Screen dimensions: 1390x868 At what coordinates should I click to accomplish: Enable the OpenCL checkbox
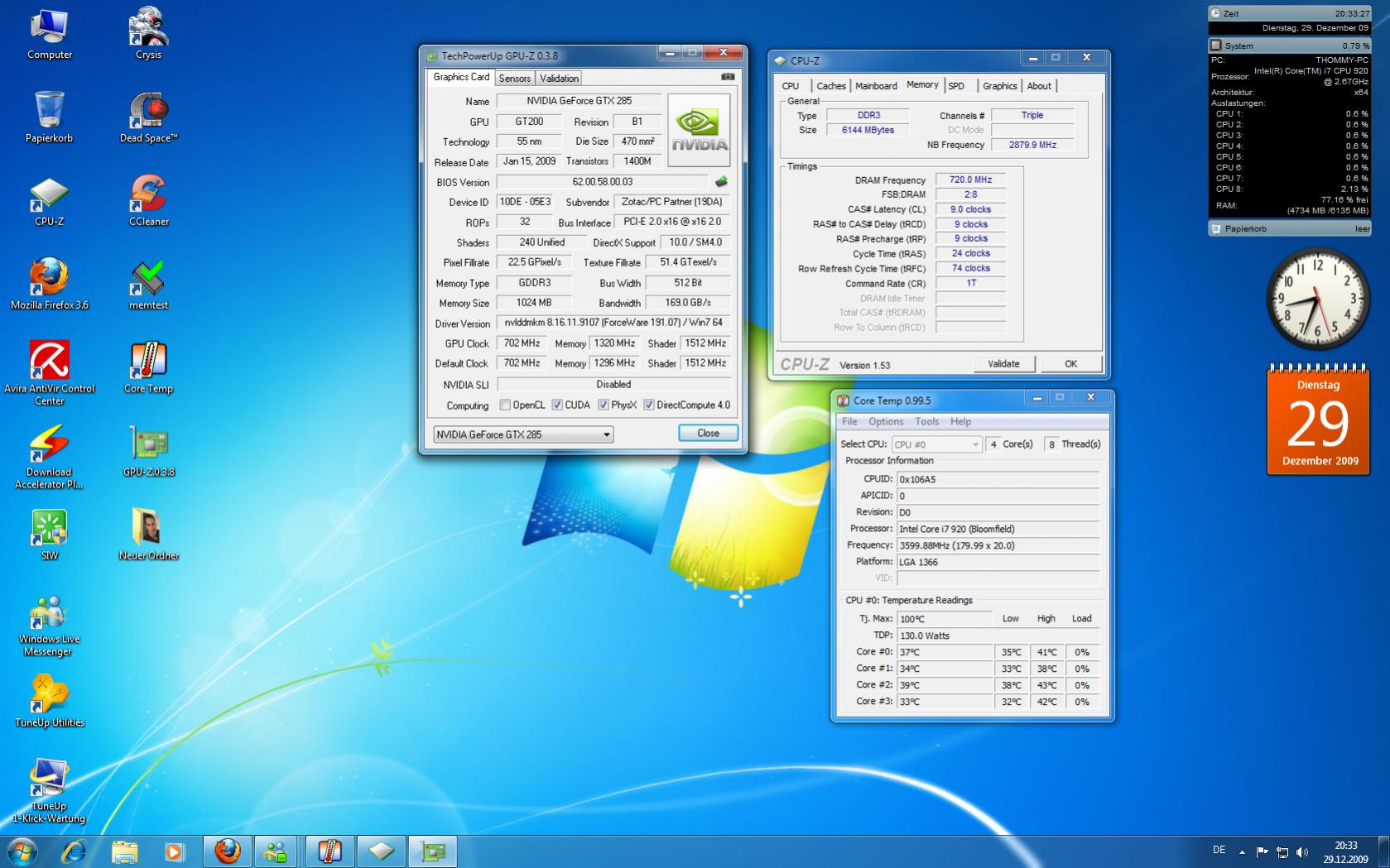505,405
